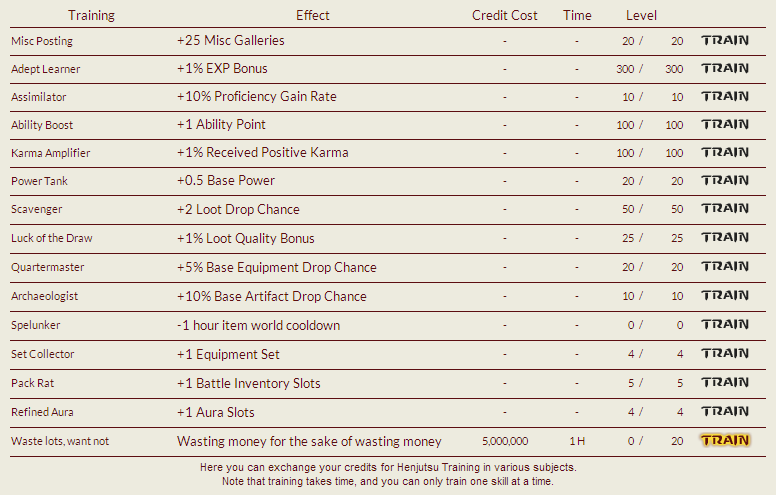Train Luck of the Draw

tap(725, 237)
